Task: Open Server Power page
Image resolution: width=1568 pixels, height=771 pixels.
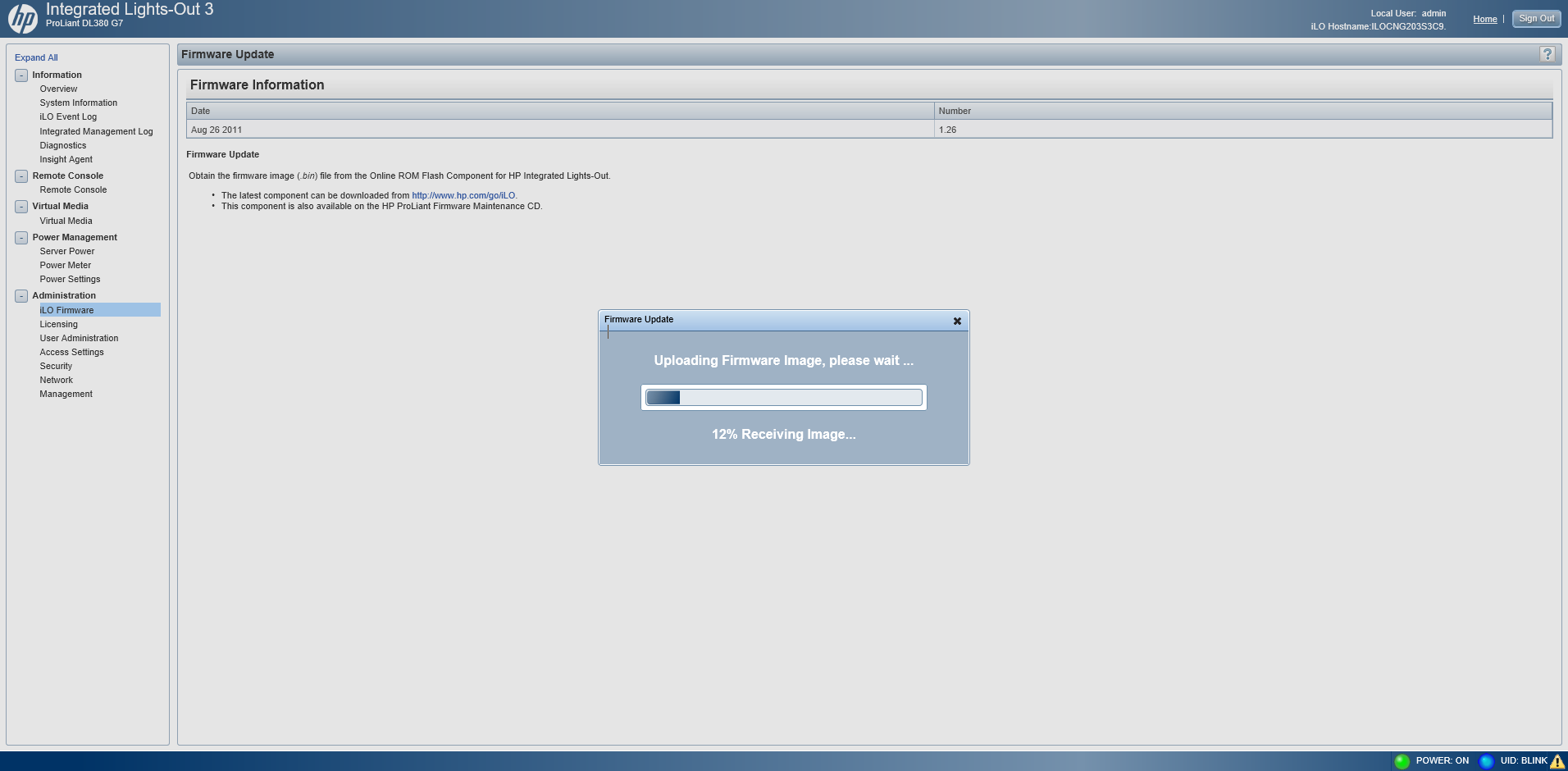Action: 67,251
